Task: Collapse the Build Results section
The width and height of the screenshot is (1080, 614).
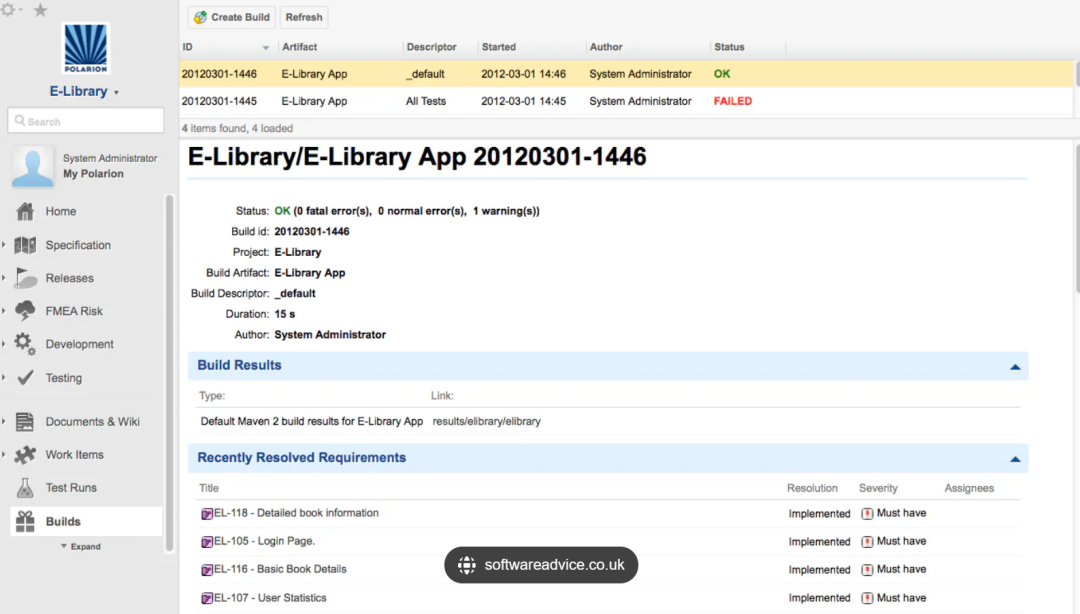Action: [x=1015, y=366]
